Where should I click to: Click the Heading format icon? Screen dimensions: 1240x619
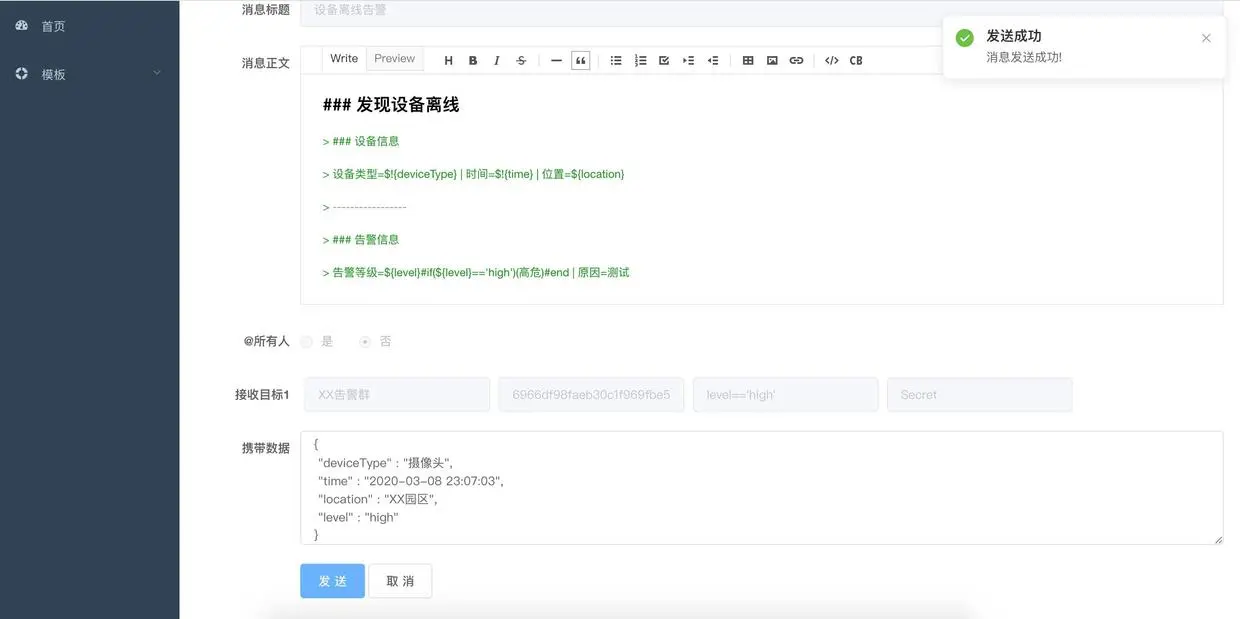pos(448,61)
